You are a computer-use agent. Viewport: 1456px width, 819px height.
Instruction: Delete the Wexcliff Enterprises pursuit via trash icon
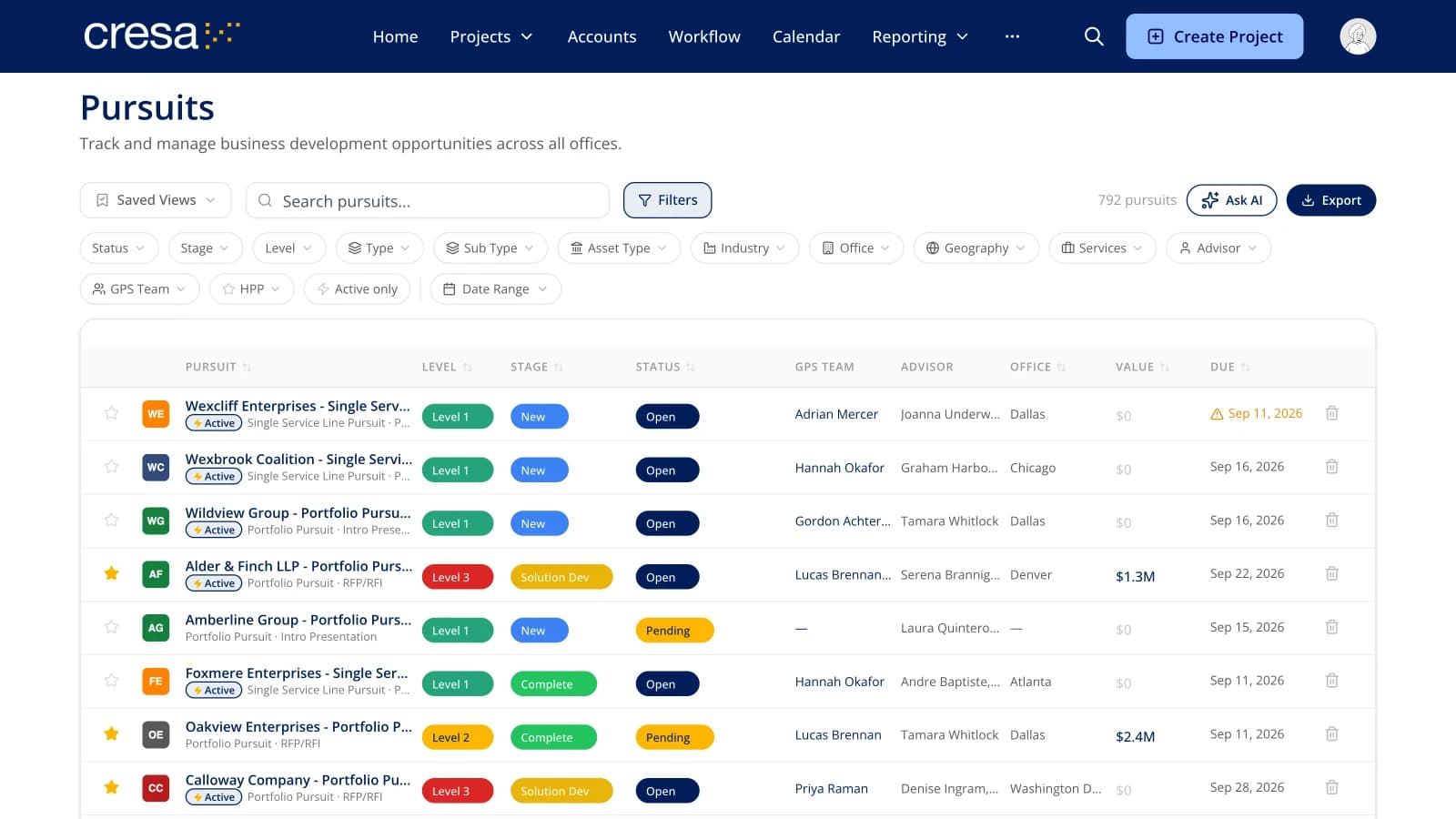[1331, 413]
